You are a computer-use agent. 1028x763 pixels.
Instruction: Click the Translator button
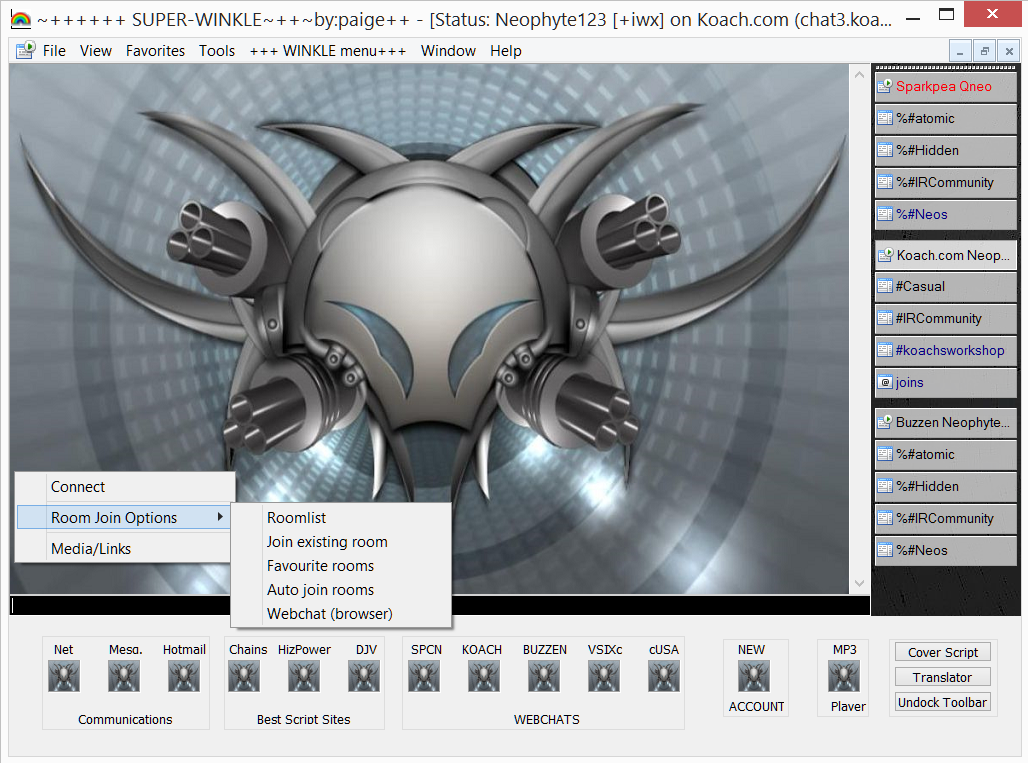pos(942,677)
